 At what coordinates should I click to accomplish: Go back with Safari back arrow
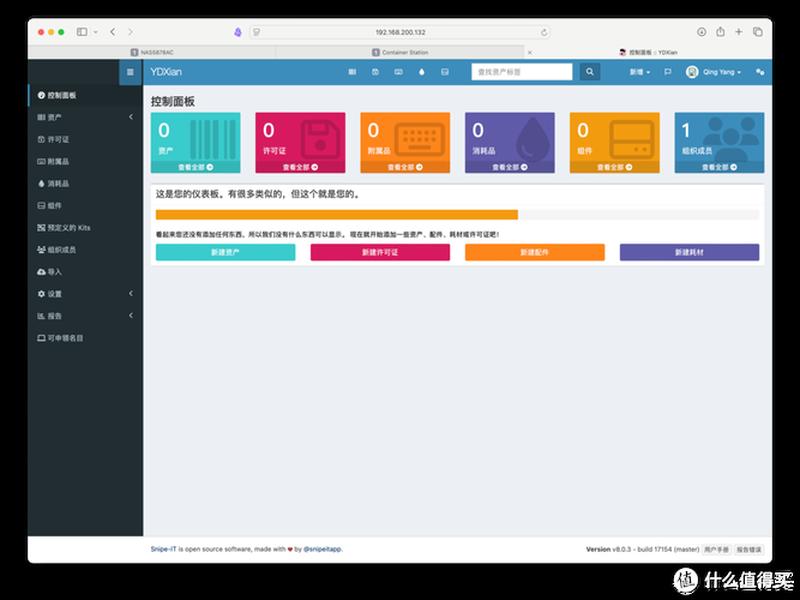coord(113,32)
